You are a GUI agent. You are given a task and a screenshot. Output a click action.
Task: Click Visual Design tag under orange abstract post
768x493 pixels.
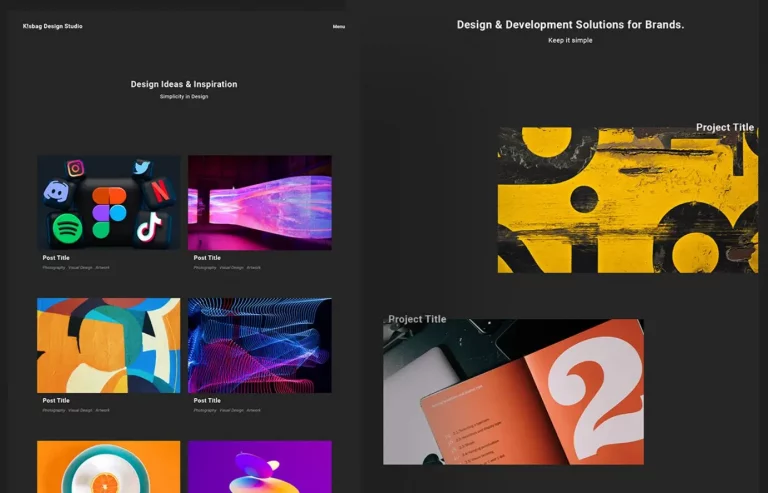tap(80, 410)
